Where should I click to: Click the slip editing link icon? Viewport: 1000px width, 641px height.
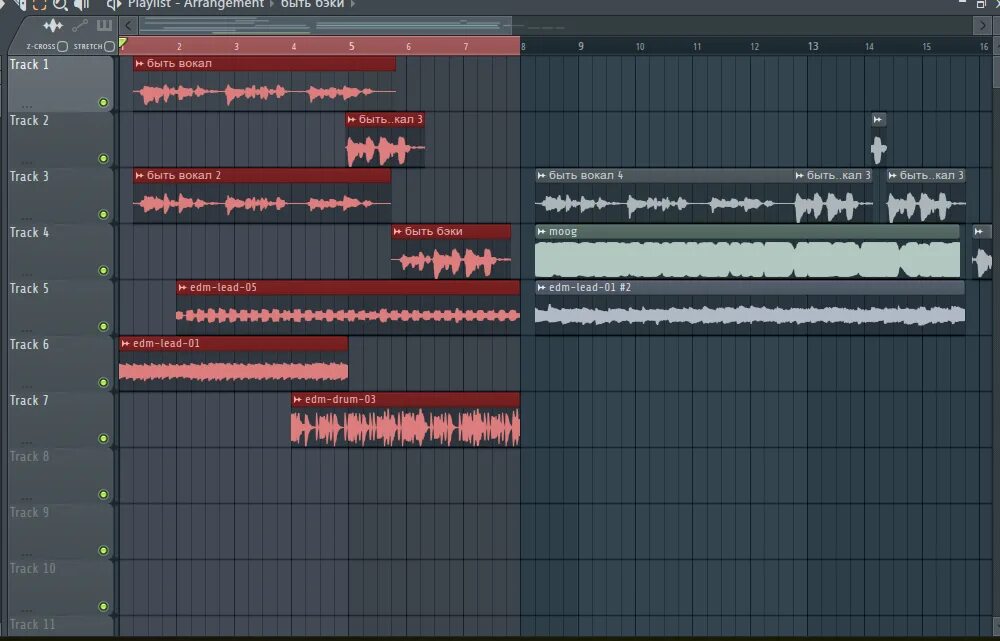pyautogui.click(x=80, y=26)
